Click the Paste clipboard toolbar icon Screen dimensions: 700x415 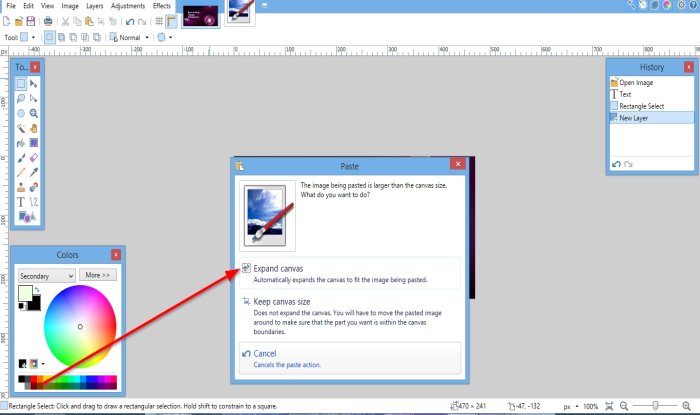[89, 21]
